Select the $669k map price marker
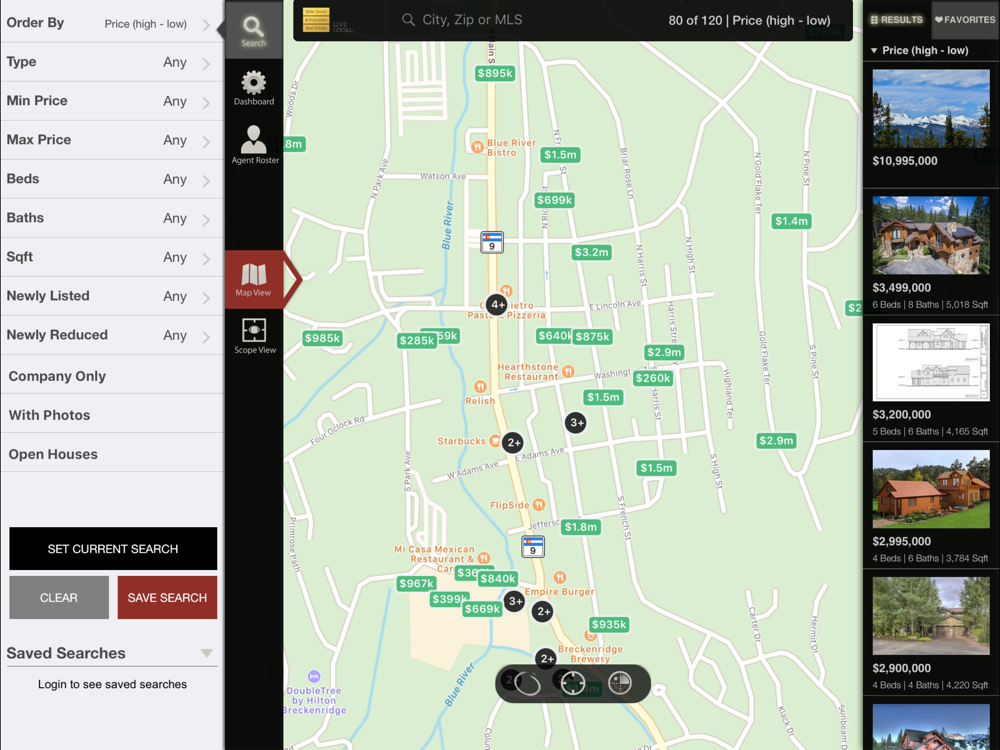1000x750 pixels. pyautogui.click(x=482, y=609)
